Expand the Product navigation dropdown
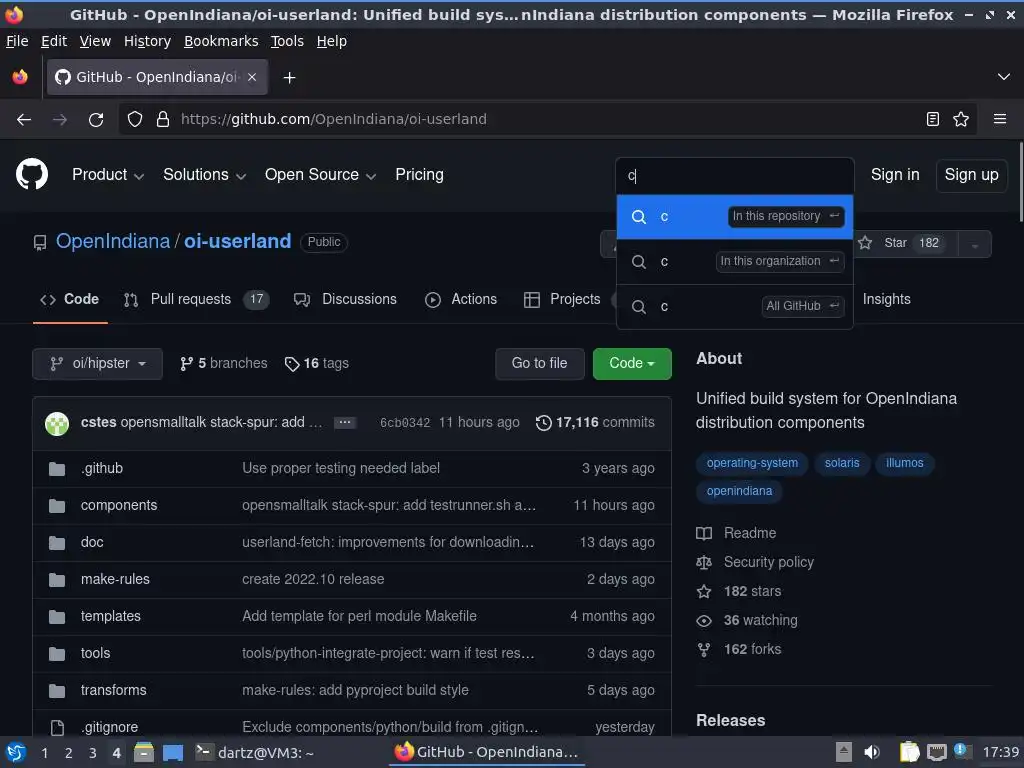Image resolution: width=1024 pixels, height=768 pixels. pos(108,174)
